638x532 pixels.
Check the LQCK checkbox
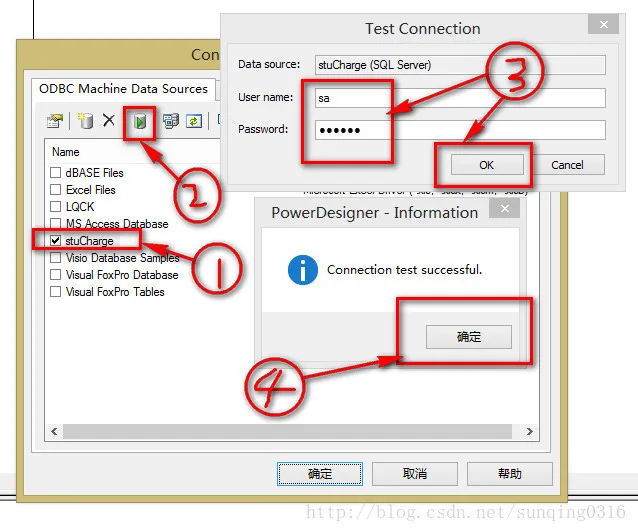coord(55,207)
